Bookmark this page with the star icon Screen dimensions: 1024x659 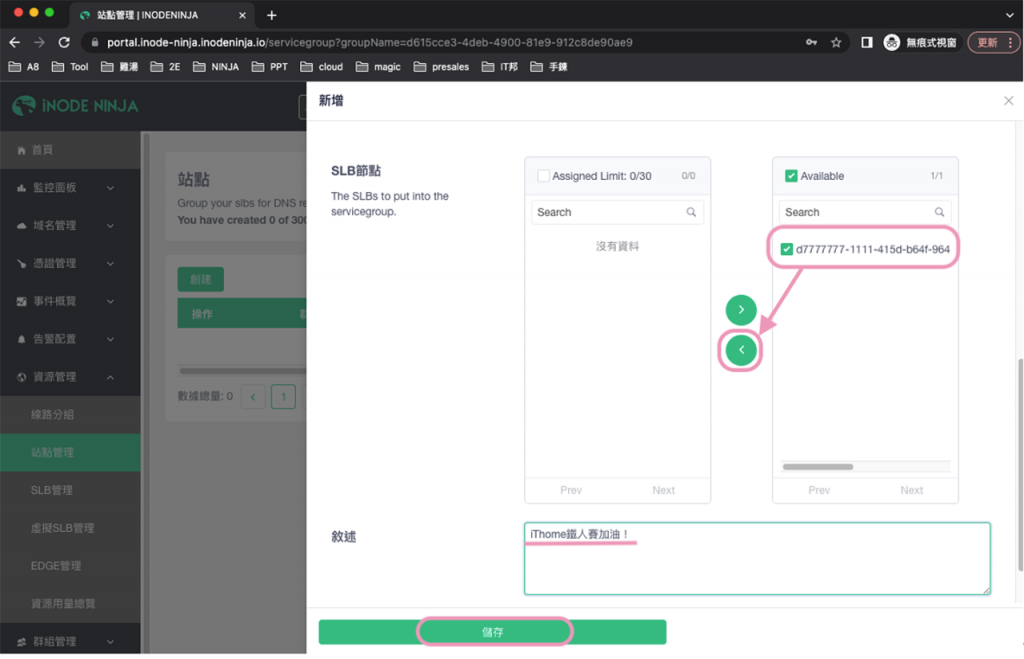pos(836,42)
